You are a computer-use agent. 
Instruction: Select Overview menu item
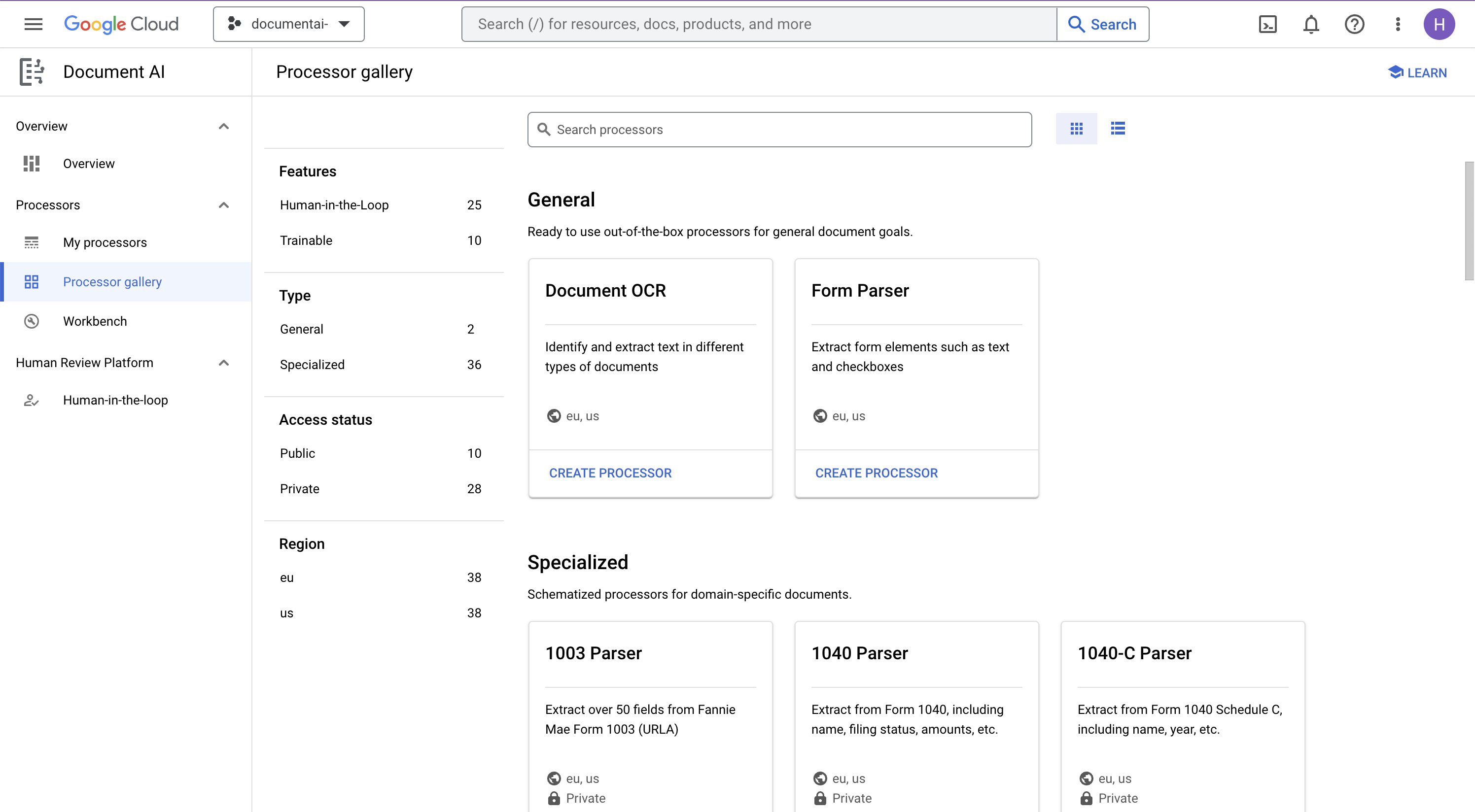tap(89, 163)
